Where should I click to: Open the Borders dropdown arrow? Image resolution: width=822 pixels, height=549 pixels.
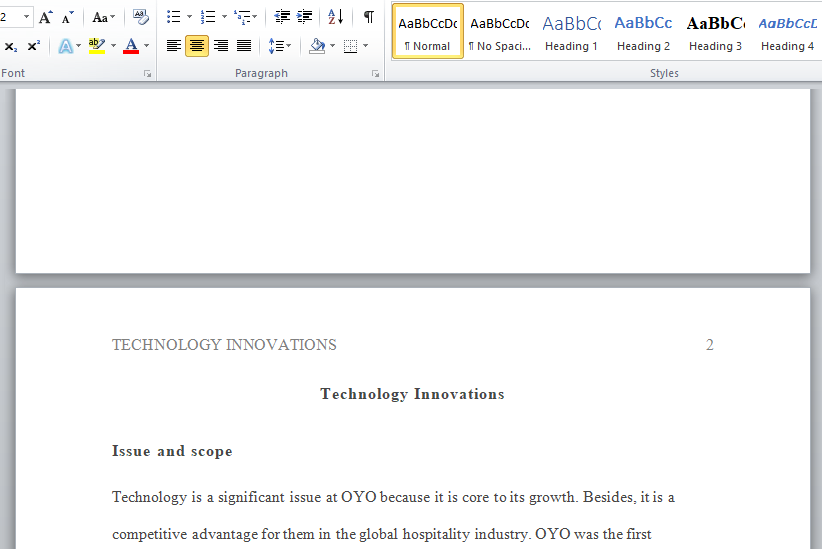(365, 46)
